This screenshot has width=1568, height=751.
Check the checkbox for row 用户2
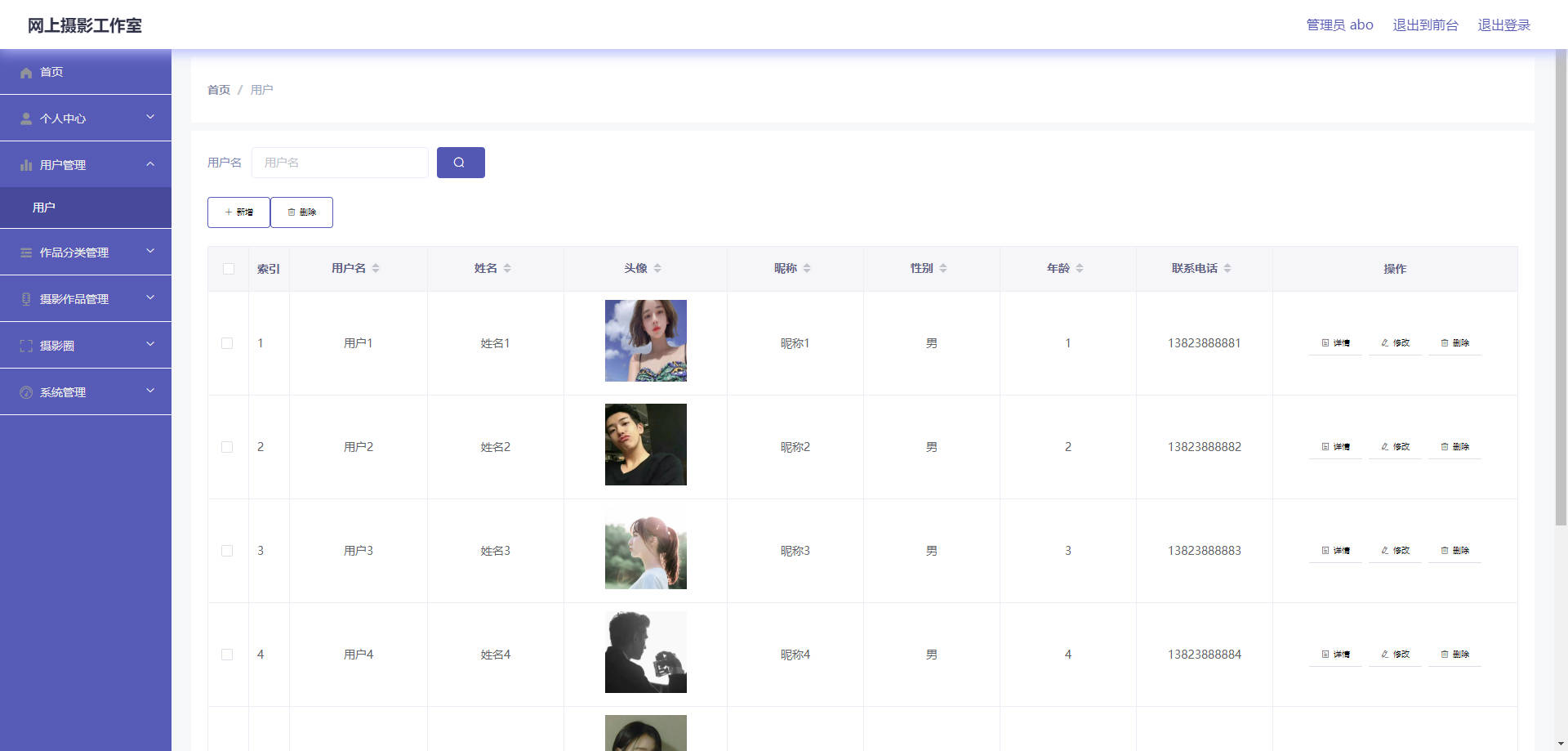click(x=227, y=447)
